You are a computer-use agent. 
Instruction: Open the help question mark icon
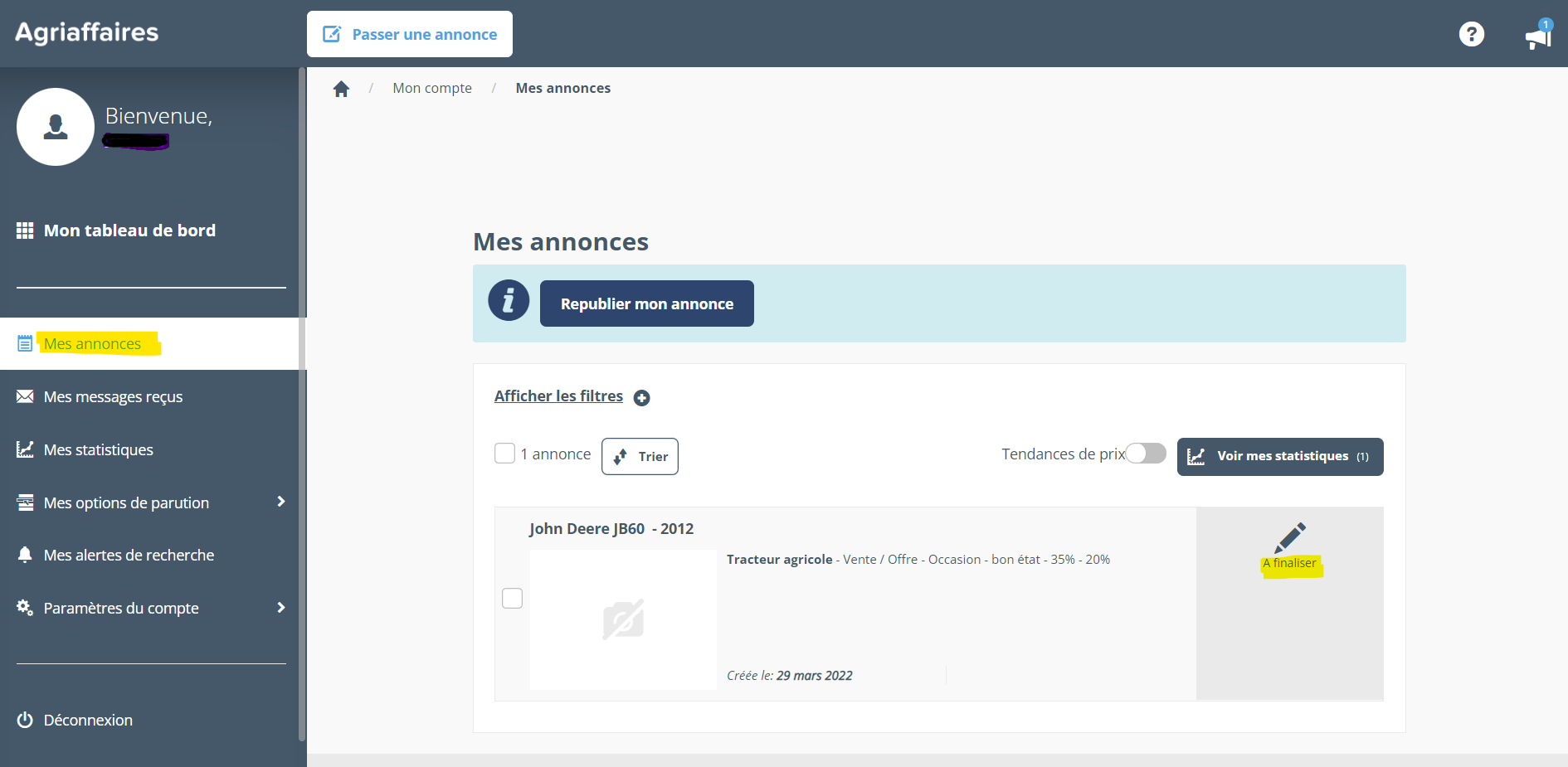tap(1471, 34)
